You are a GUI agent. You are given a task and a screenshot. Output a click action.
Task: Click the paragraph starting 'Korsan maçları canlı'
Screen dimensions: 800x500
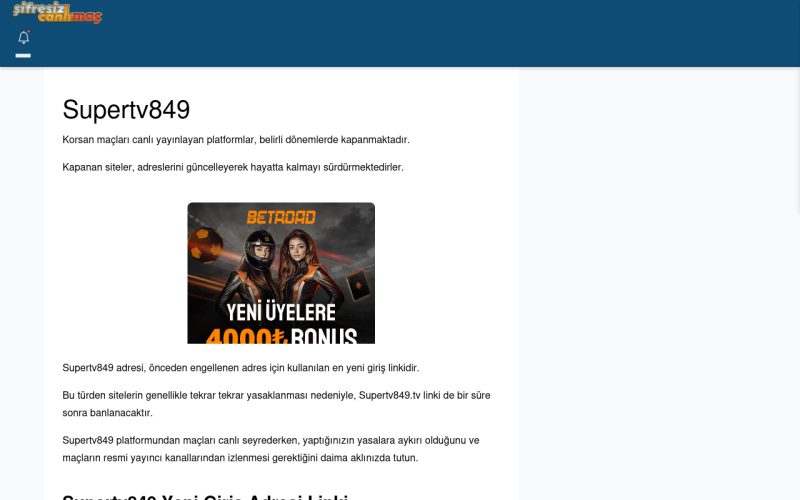[x=236, y=140]
